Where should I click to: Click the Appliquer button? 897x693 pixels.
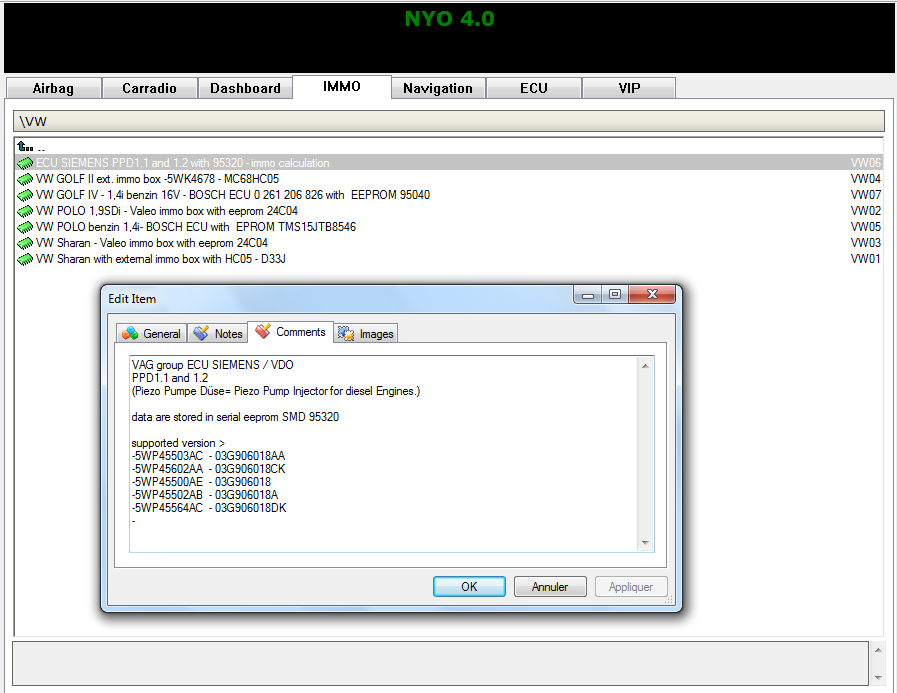point(630,587)
